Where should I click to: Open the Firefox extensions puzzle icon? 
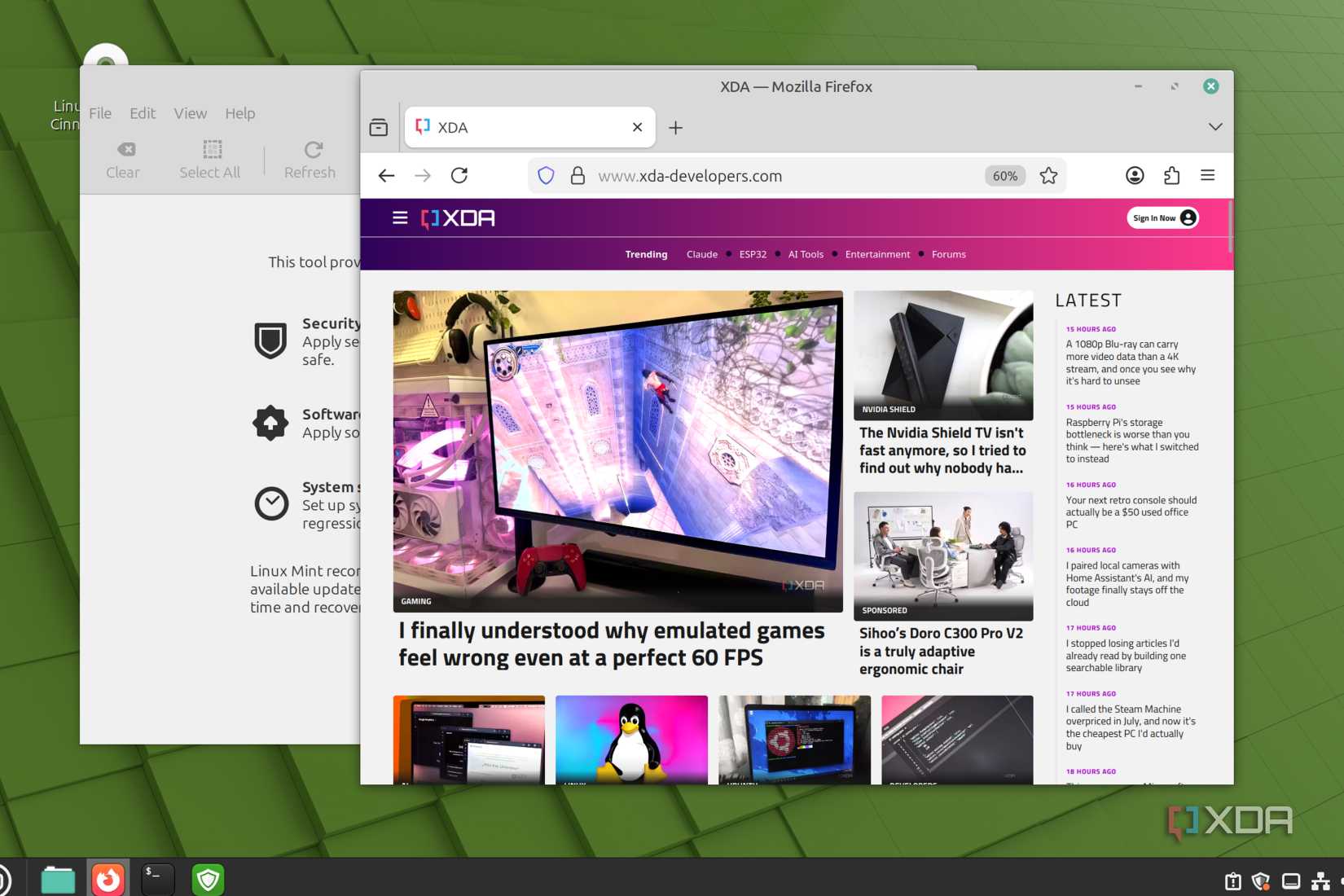pyautogui.click(x=1171, y=175)
